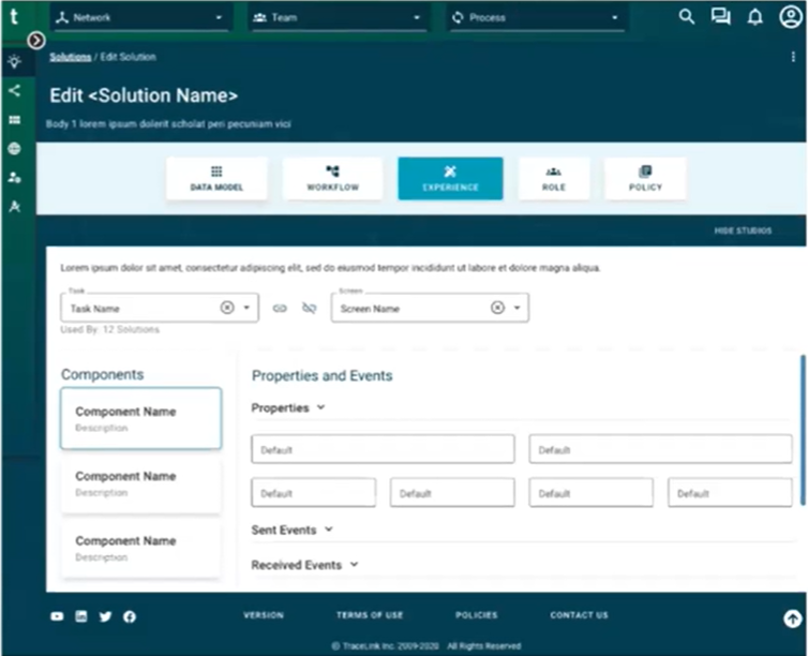Image resolution: width=808 pixels, height=656 pixels.
Task: Click the Solutions breadcrumb link
Action: coord(70,57)
